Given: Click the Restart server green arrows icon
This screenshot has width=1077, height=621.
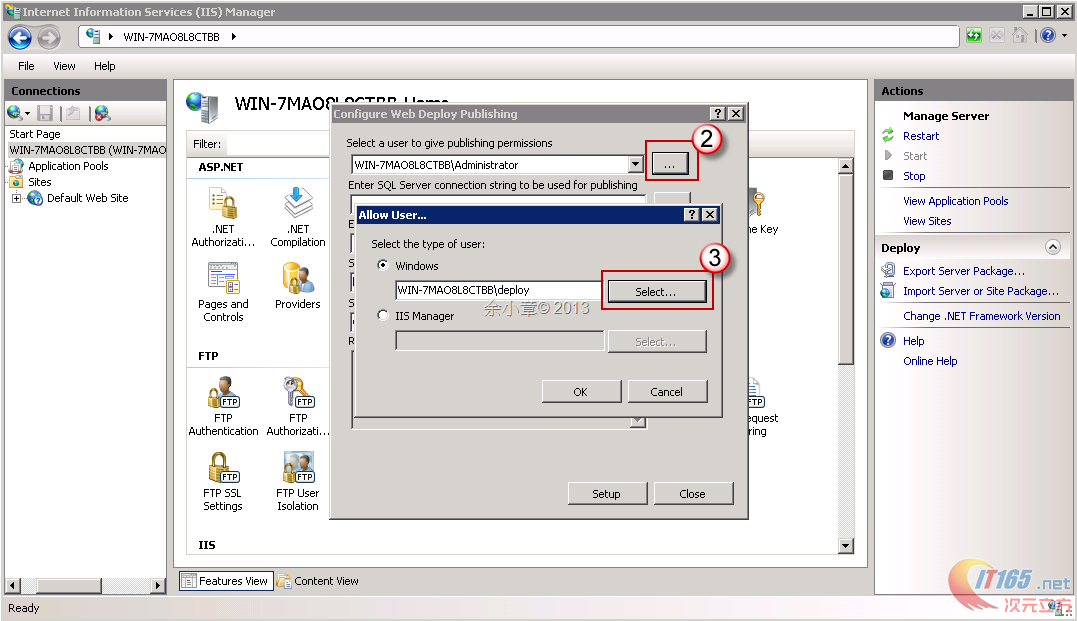Looking at the screenshot, I should coord(888,135).
